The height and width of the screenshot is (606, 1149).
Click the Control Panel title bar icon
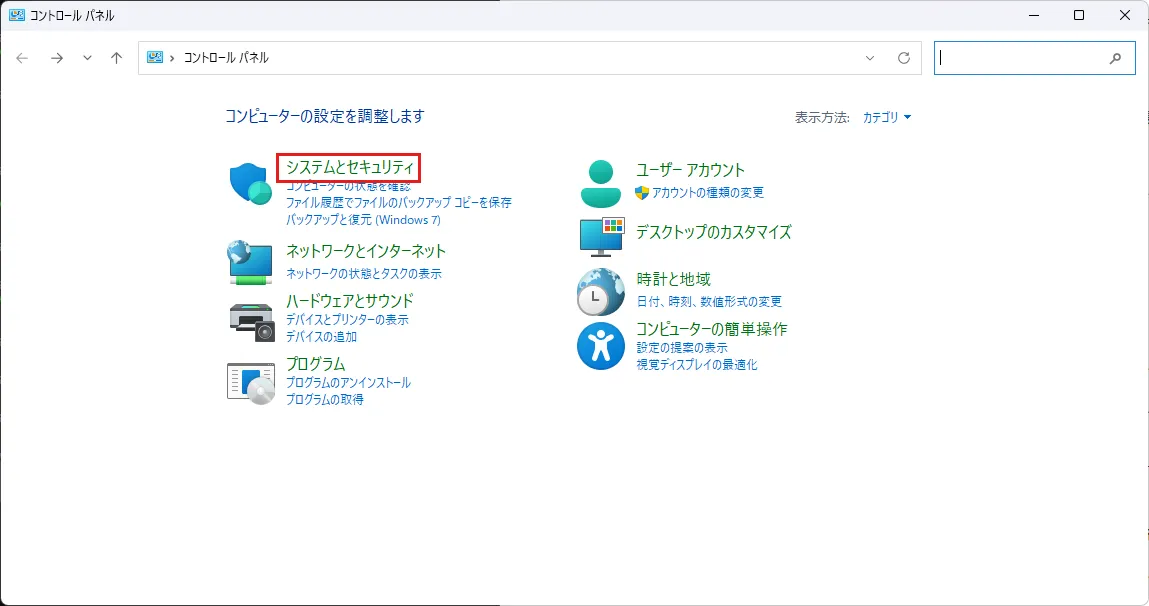[x=16, y=15]
